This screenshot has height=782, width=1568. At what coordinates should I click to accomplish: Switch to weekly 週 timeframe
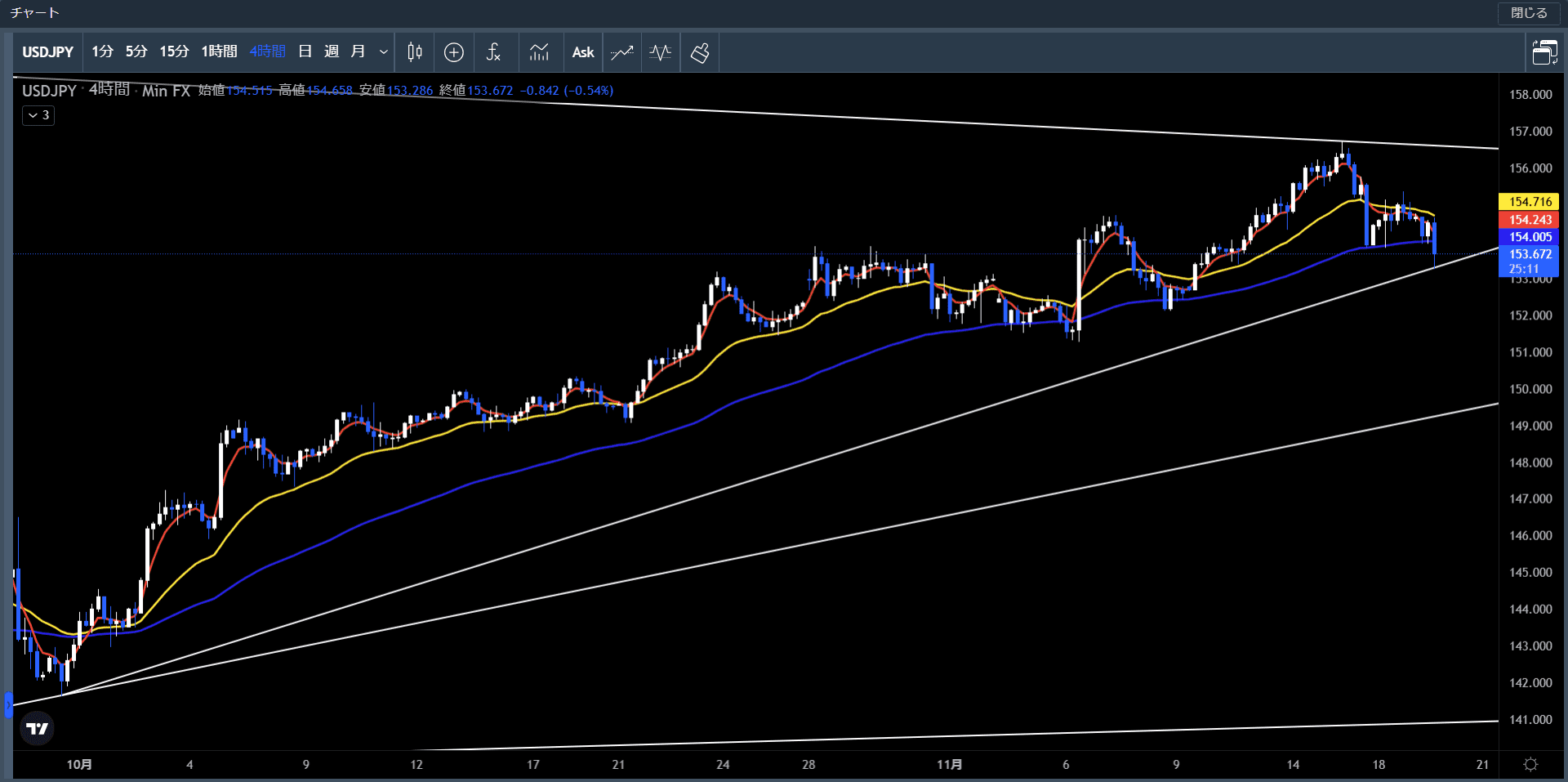[x=332, y=51]
